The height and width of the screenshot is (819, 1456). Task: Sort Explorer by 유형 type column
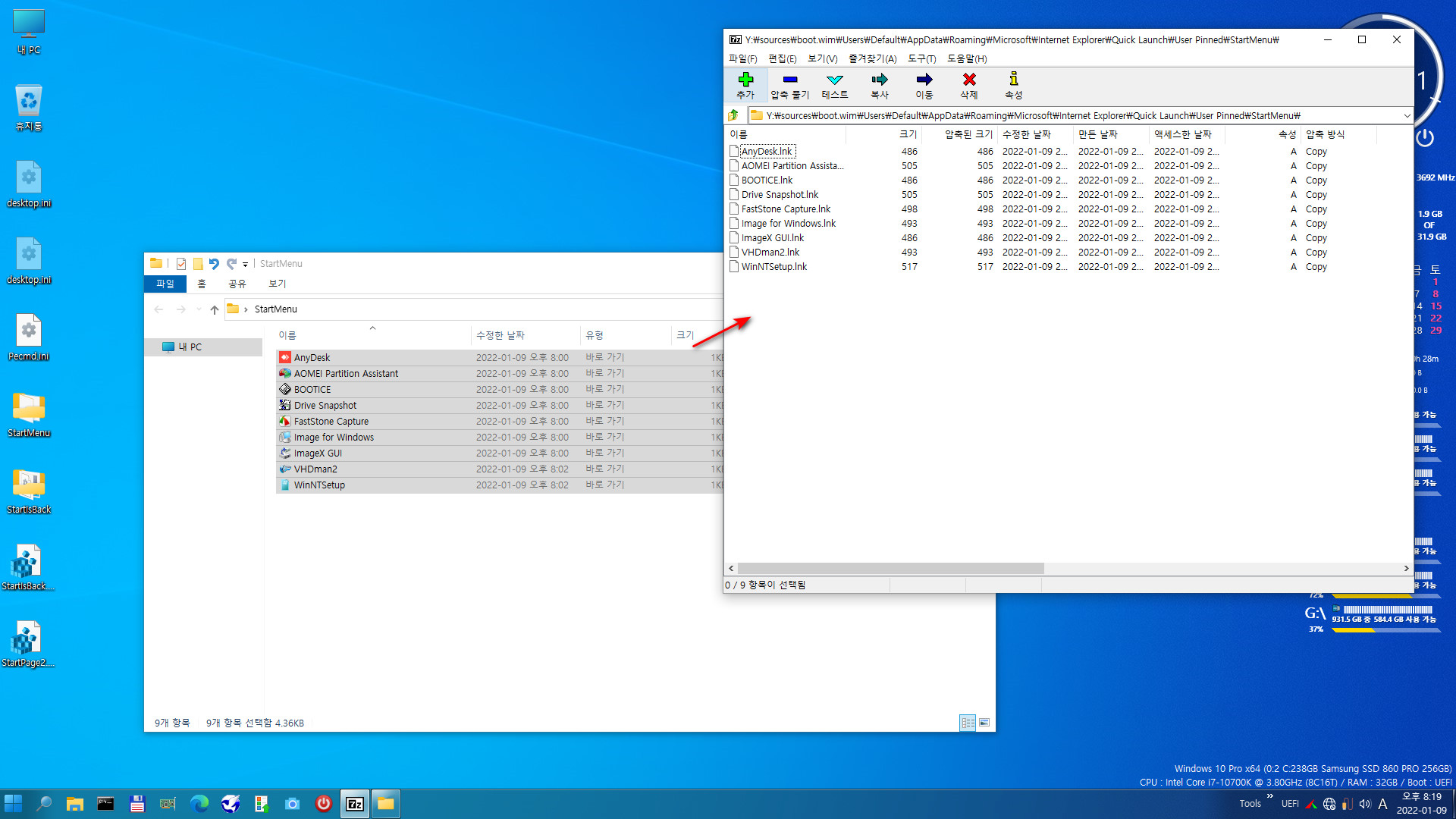(626, 335)
